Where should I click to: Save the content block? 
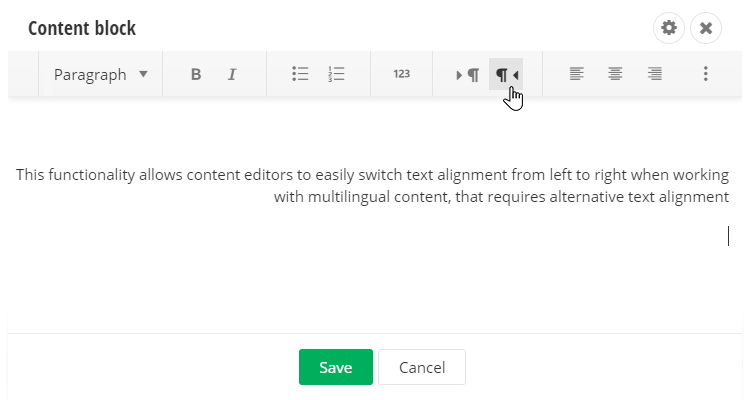(336, 367)
